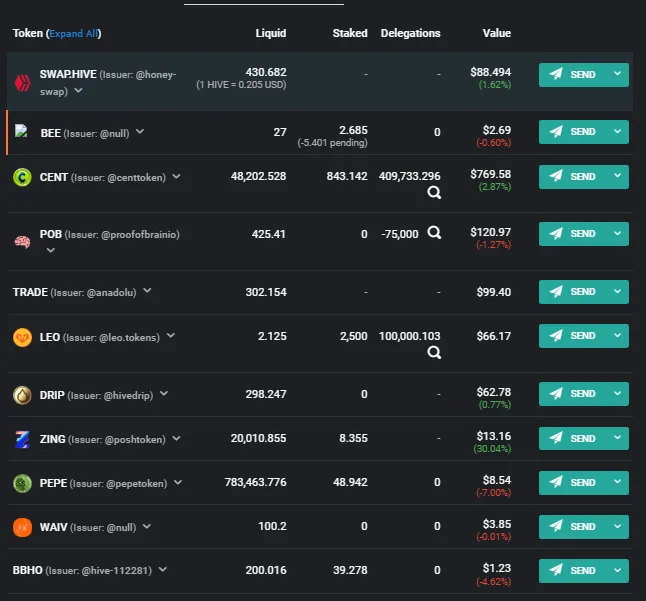
Task: Send CENT tokens
Action: (x=573, y=177)
